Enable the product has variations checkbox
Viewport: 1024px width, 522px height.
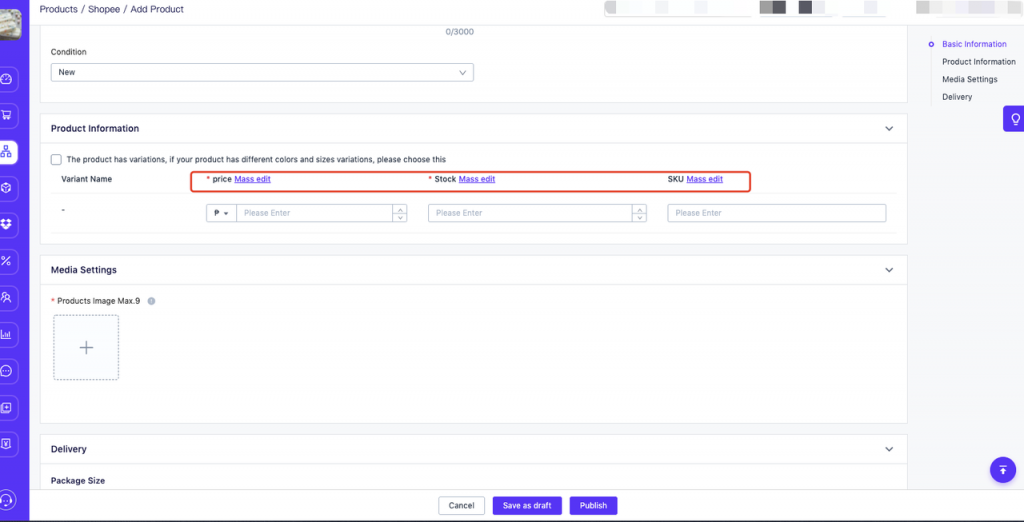56,159
